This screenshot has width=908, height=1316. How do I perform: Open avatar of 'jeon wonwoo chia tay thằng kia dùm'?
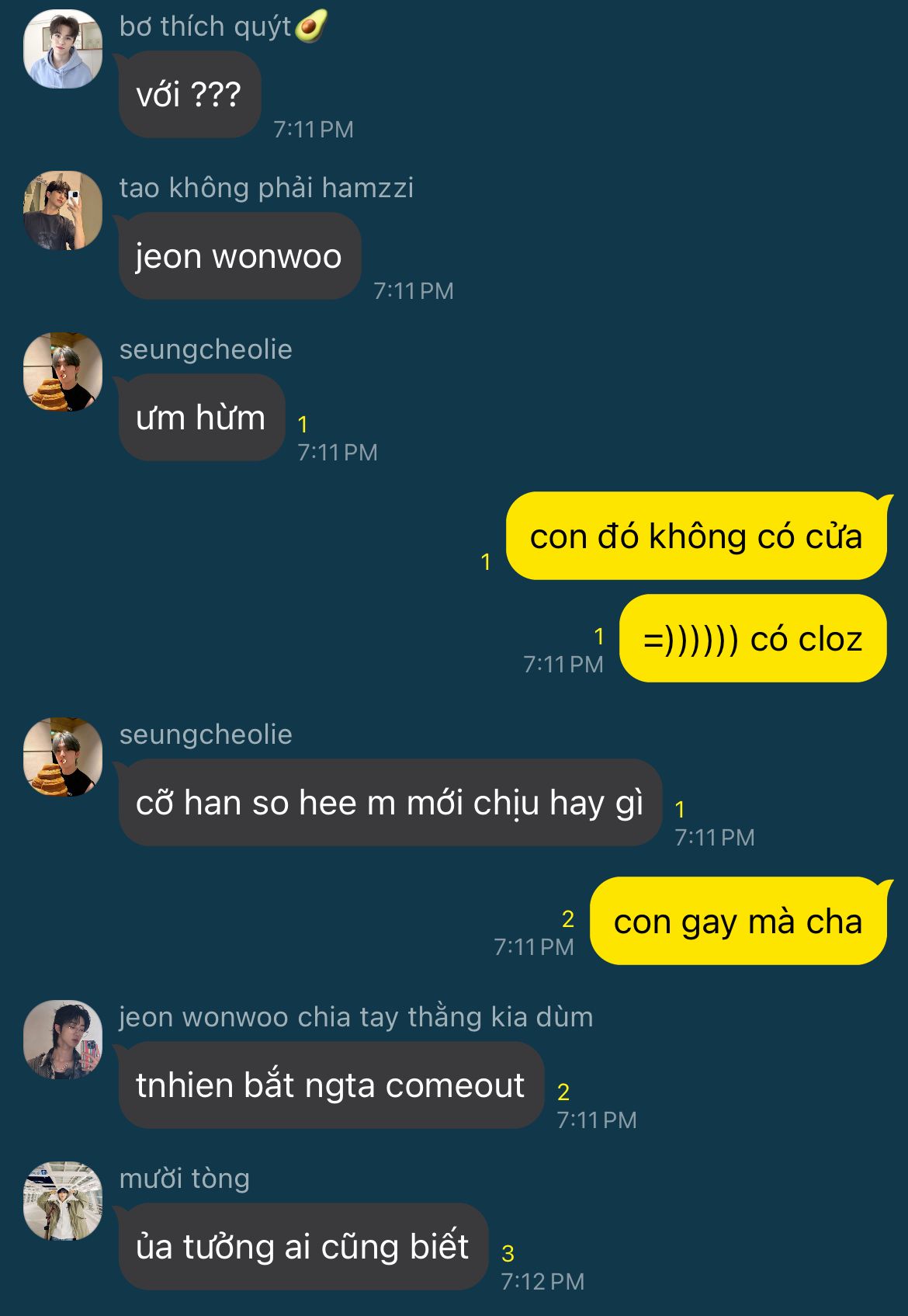coord(63,1040)
